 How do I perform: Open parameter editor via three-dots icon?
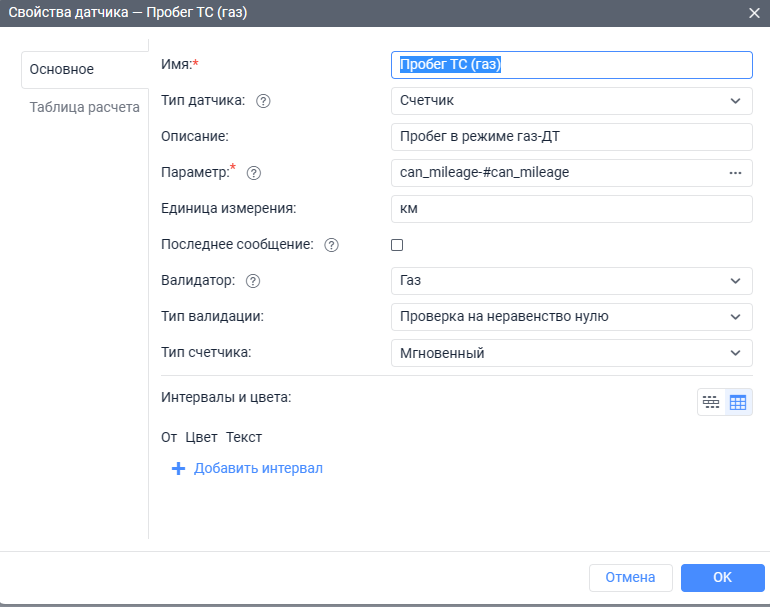coord(736,173)
